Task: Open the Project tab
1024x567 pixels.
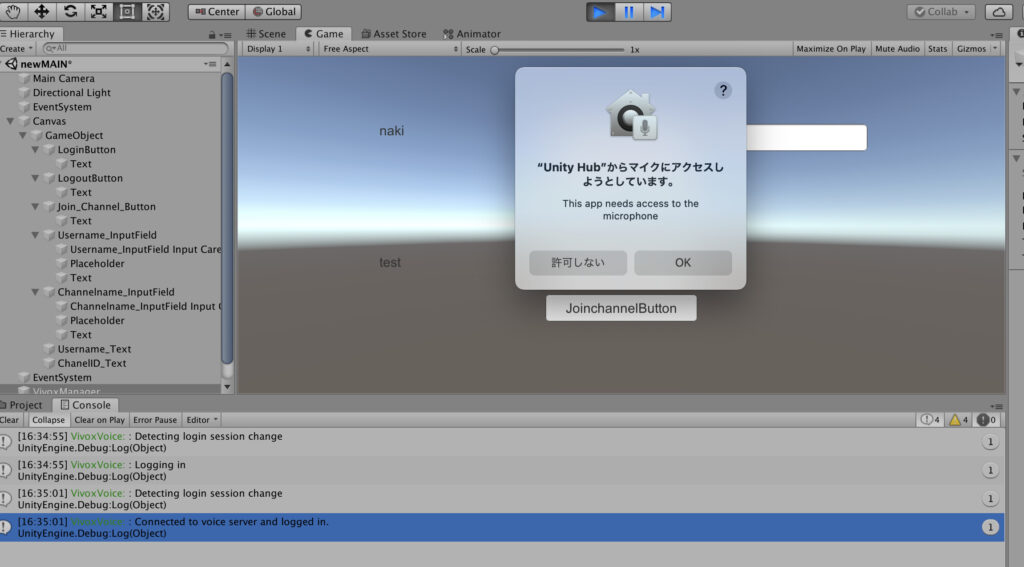Action: pyautogui.click(x=23, y=405)
